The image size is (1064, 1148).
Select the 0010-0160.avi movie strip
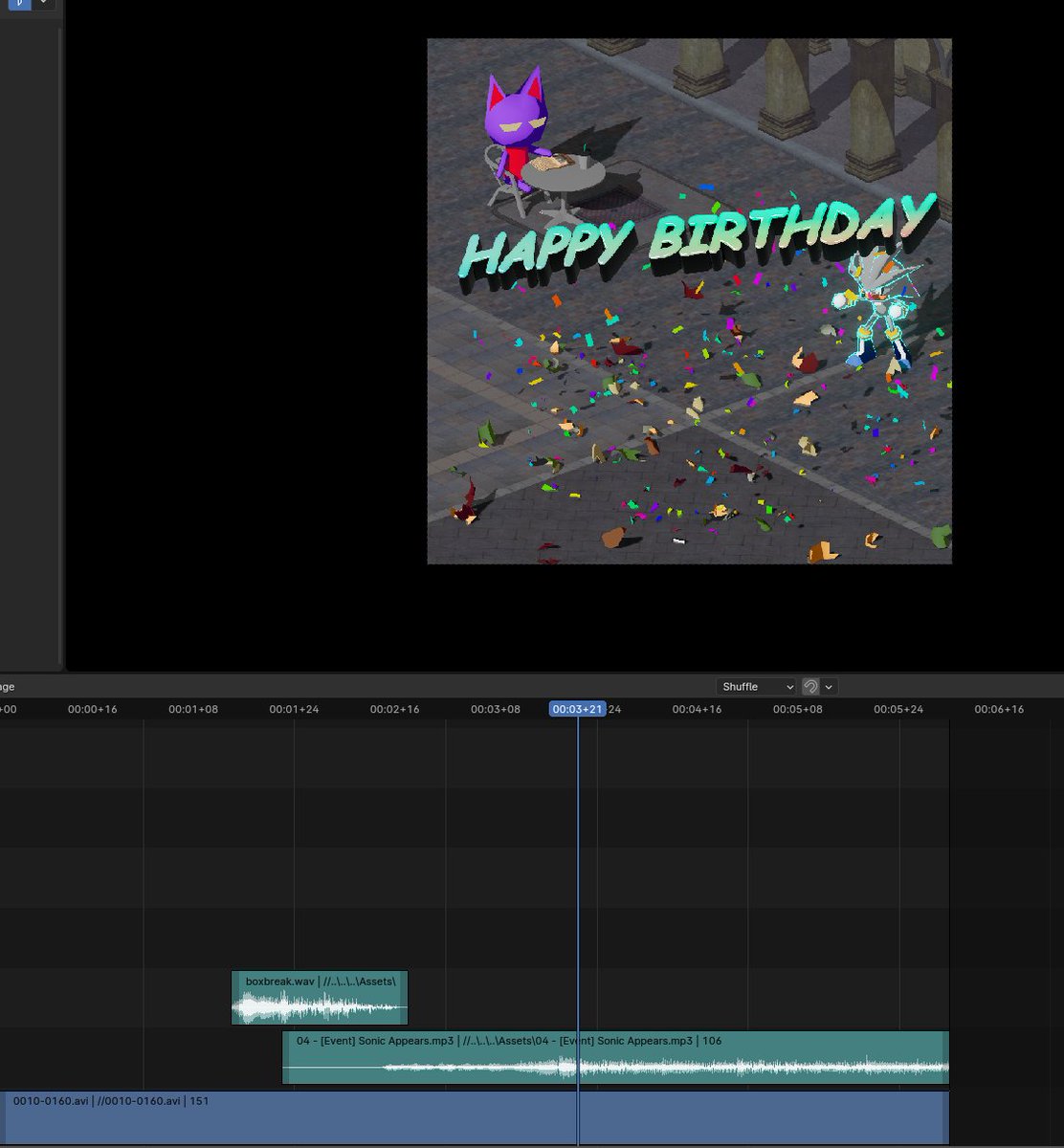click(x=475, y=1117)
